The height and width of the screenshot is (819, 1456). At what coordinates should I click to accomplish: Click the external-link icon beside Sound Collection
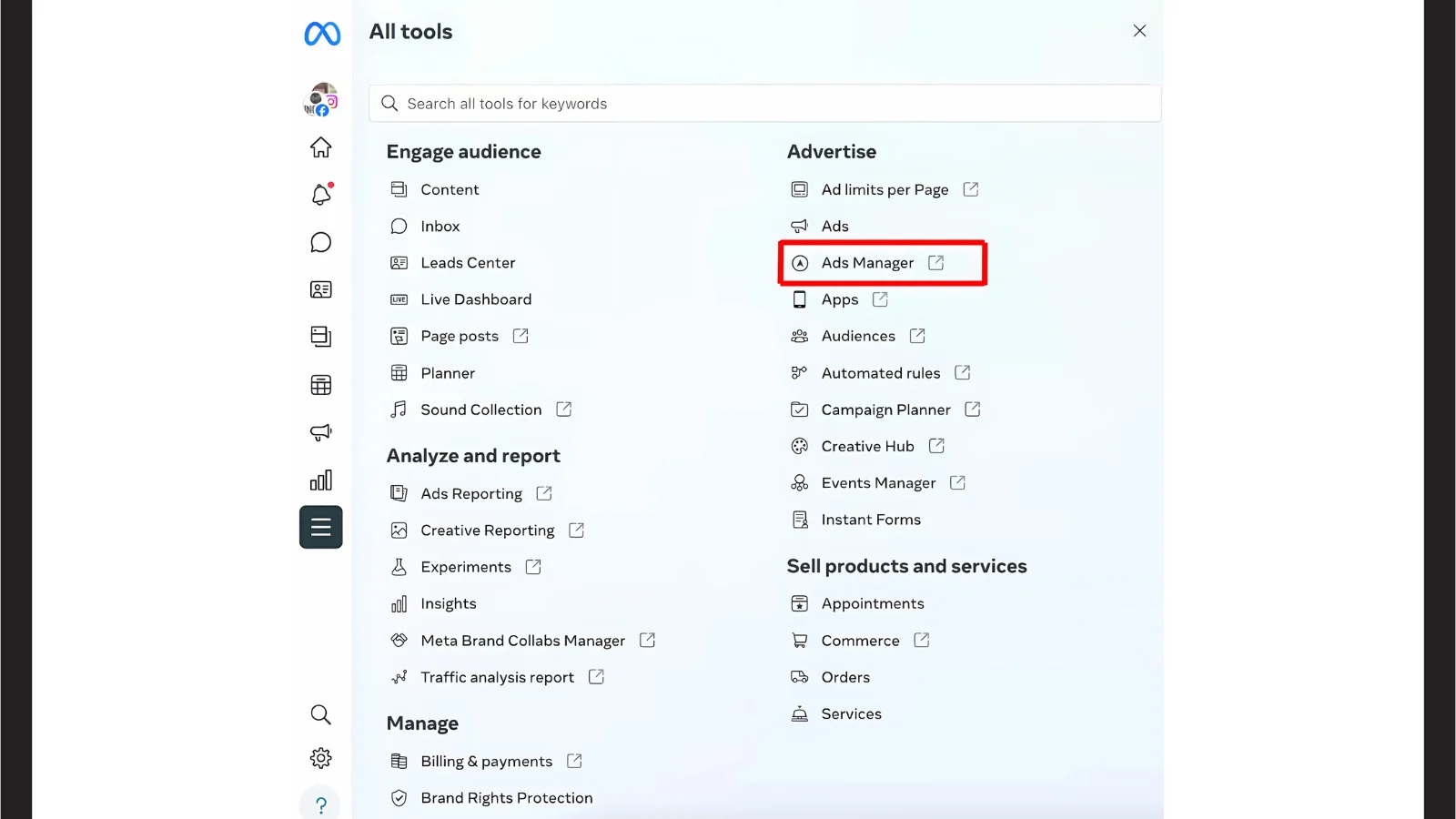(x=563, y=409)
